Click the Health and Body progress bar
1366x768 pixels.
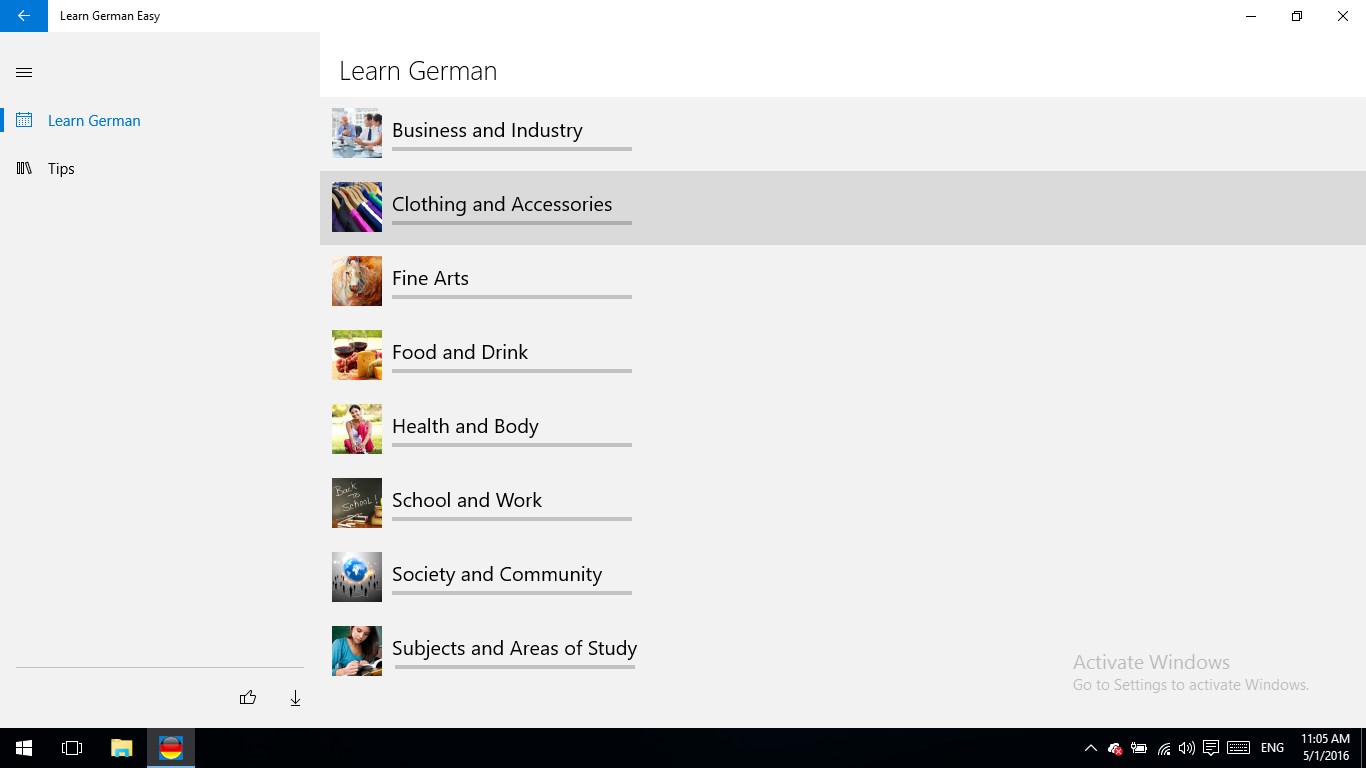[512, 445]
